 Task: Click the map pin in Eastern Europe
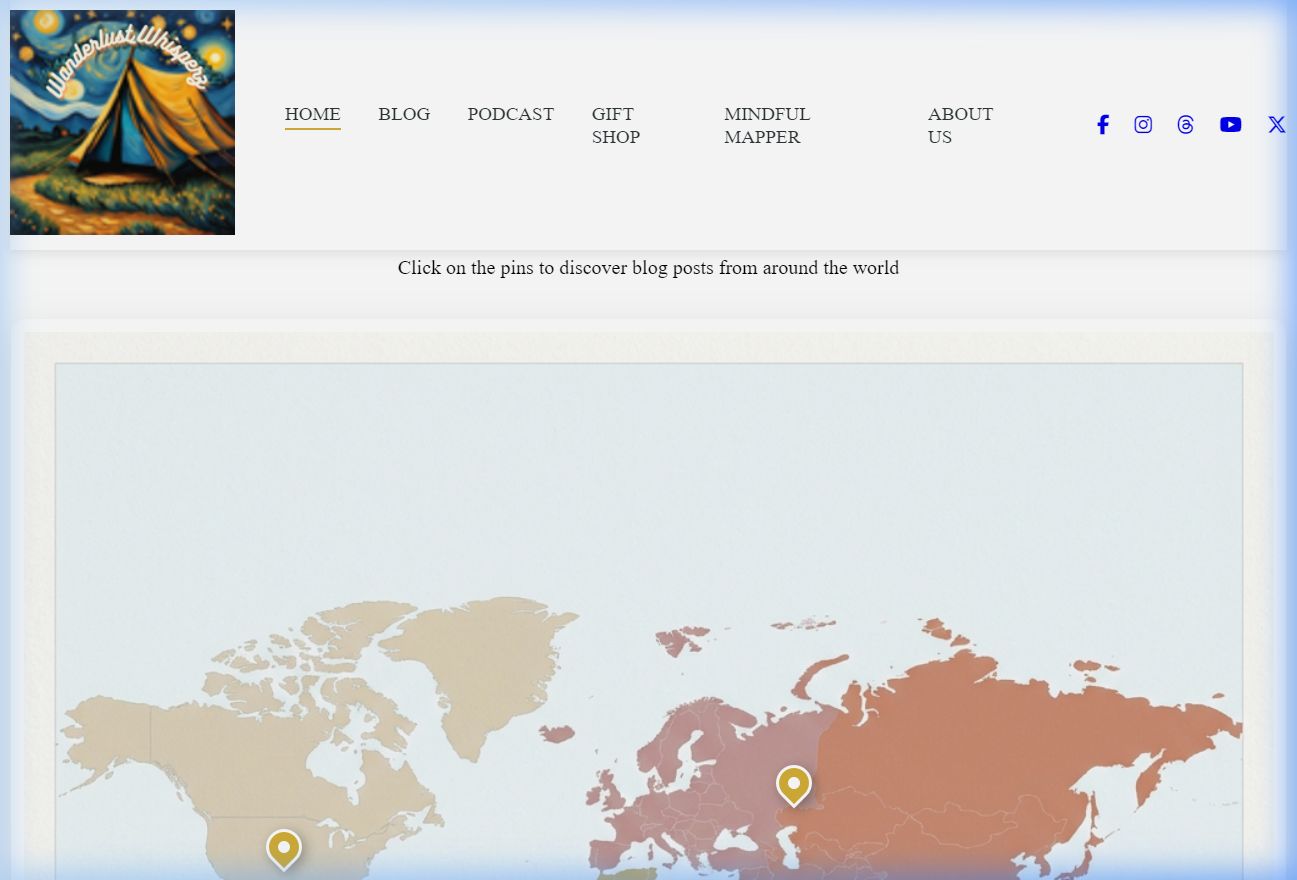point(793,785)
